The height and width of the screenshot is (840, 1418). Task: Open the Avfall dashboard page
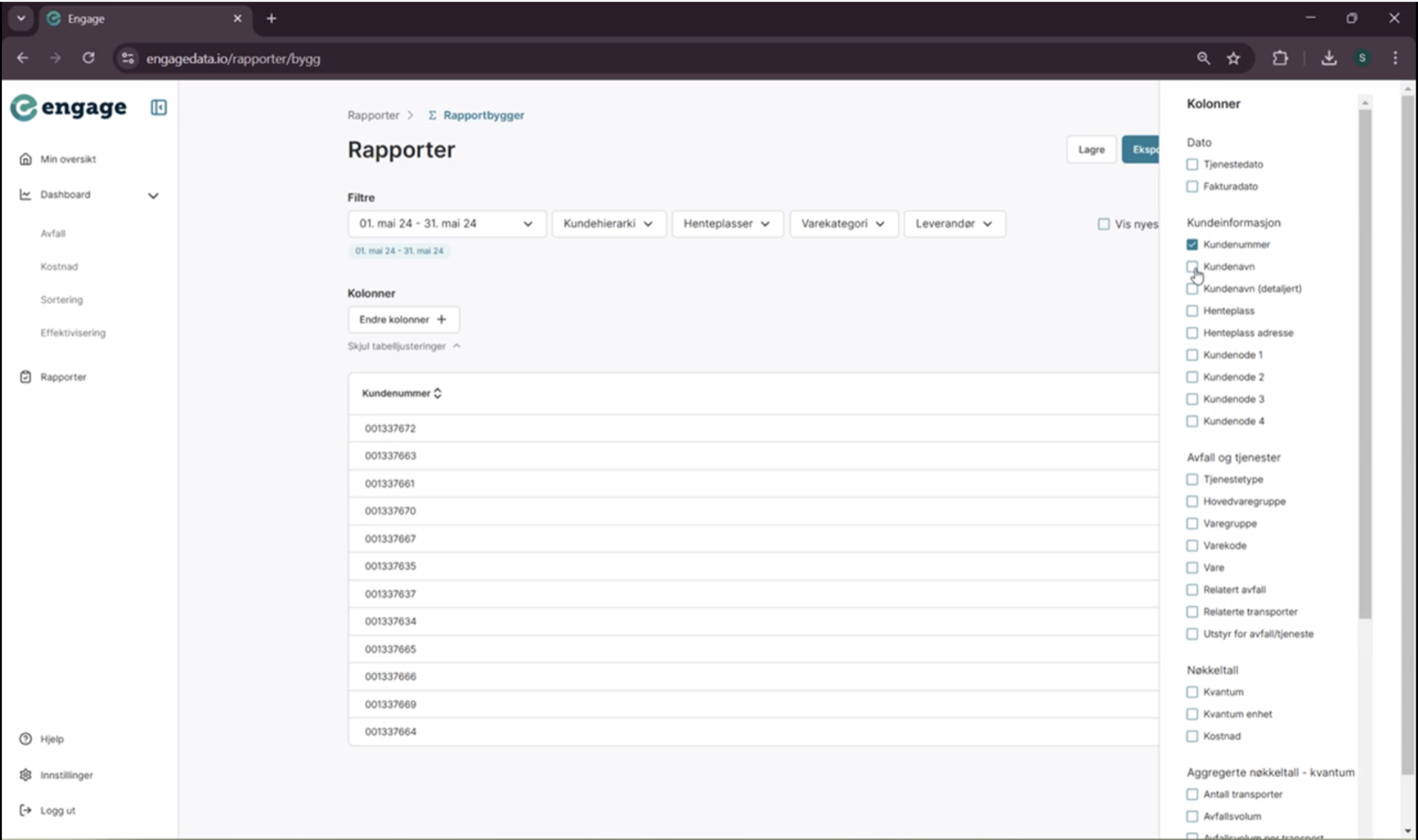[53, 234]
